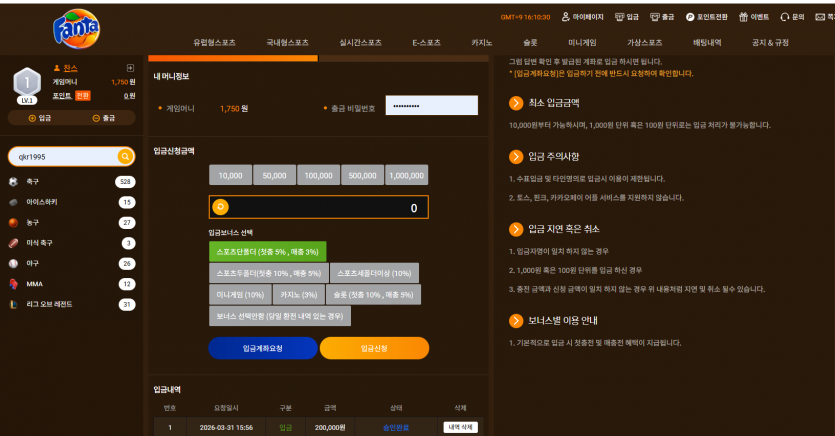835x436 pixels.
Task: Select 스포츠단폴더 deposit bonus option
Action: click(267, 251)
